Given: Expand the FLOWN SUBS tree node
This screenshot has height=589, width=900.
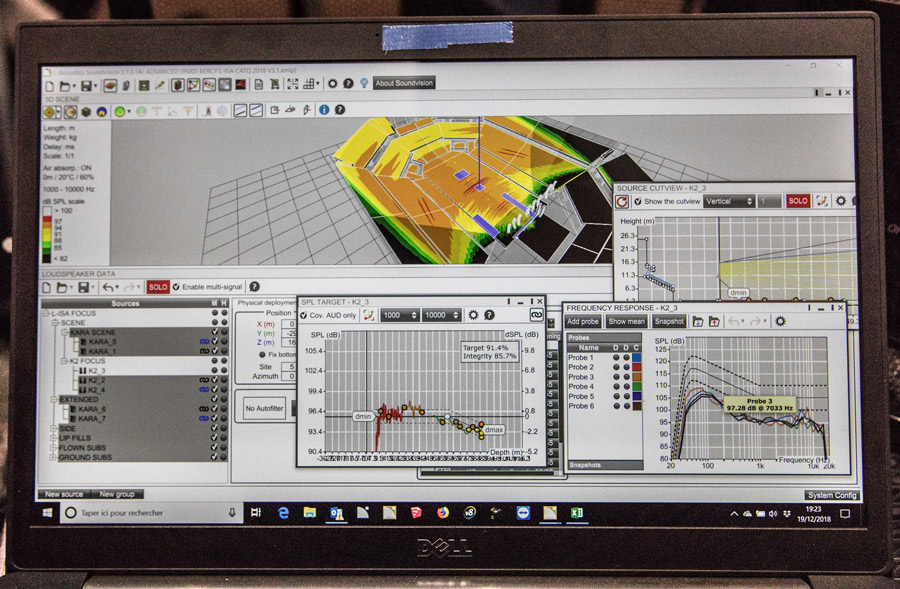Looking at the screenshot, I should tap(53, 448).
